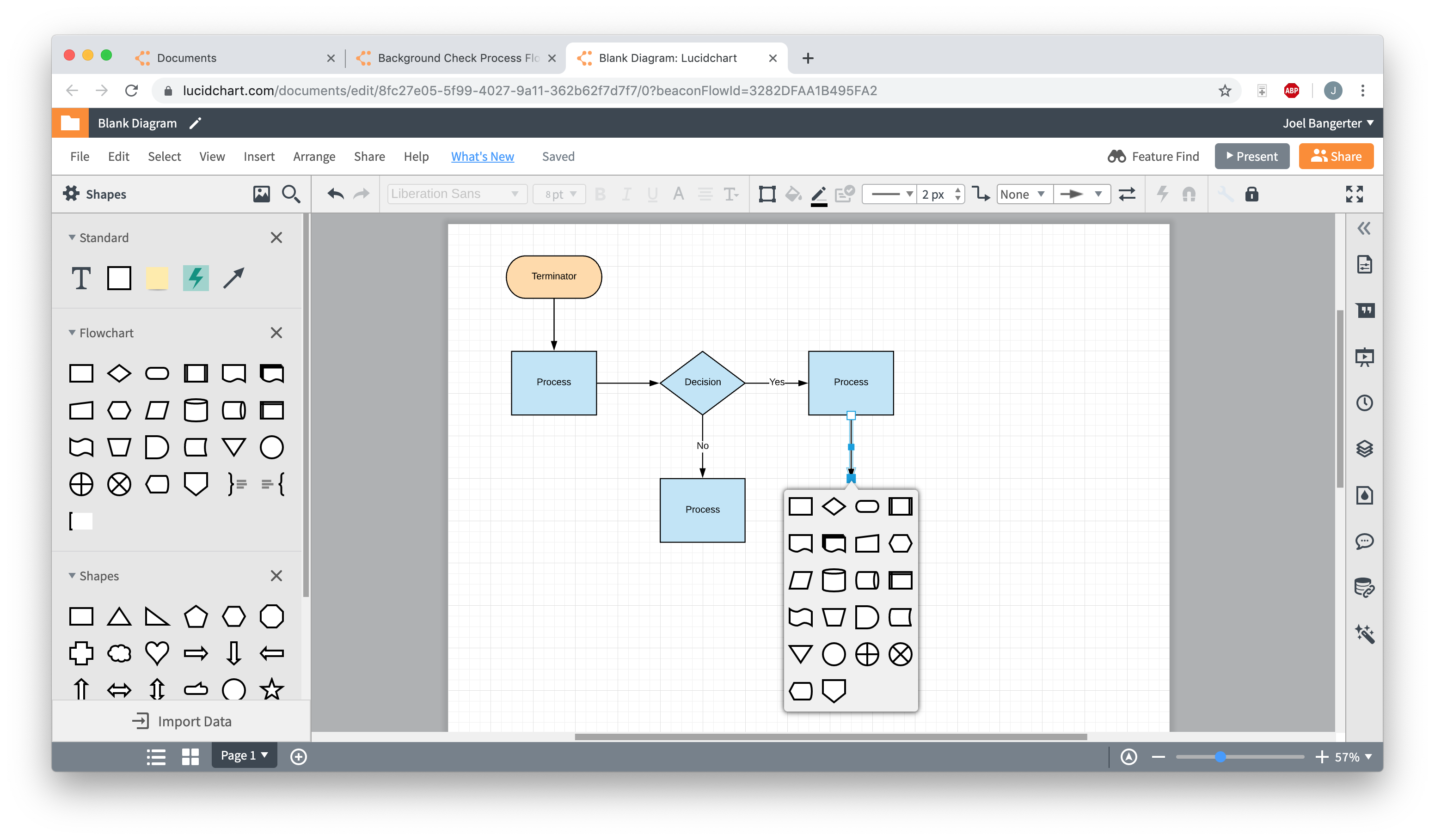Viewport: 1435px width, 840px height.
Task: Toggle the Shapes section collapse
Action: pyautogui.click(x=71, y=575)
